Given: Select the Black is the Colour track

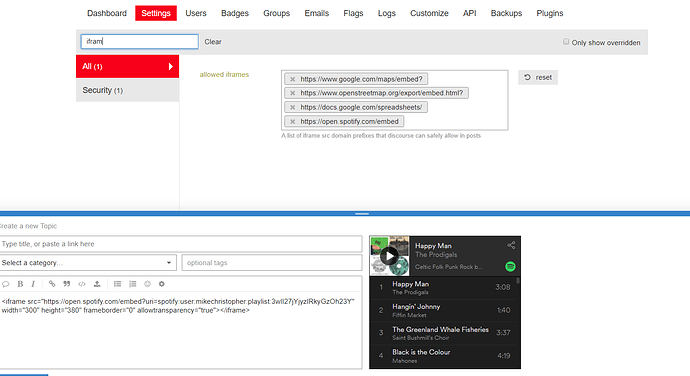Looking at the screenshot, I should coord(443,356).
